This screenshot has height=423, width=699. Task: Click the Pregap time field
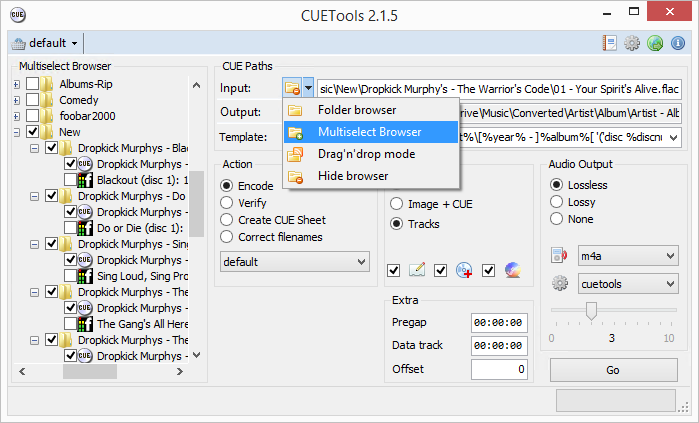pos(499,323)
